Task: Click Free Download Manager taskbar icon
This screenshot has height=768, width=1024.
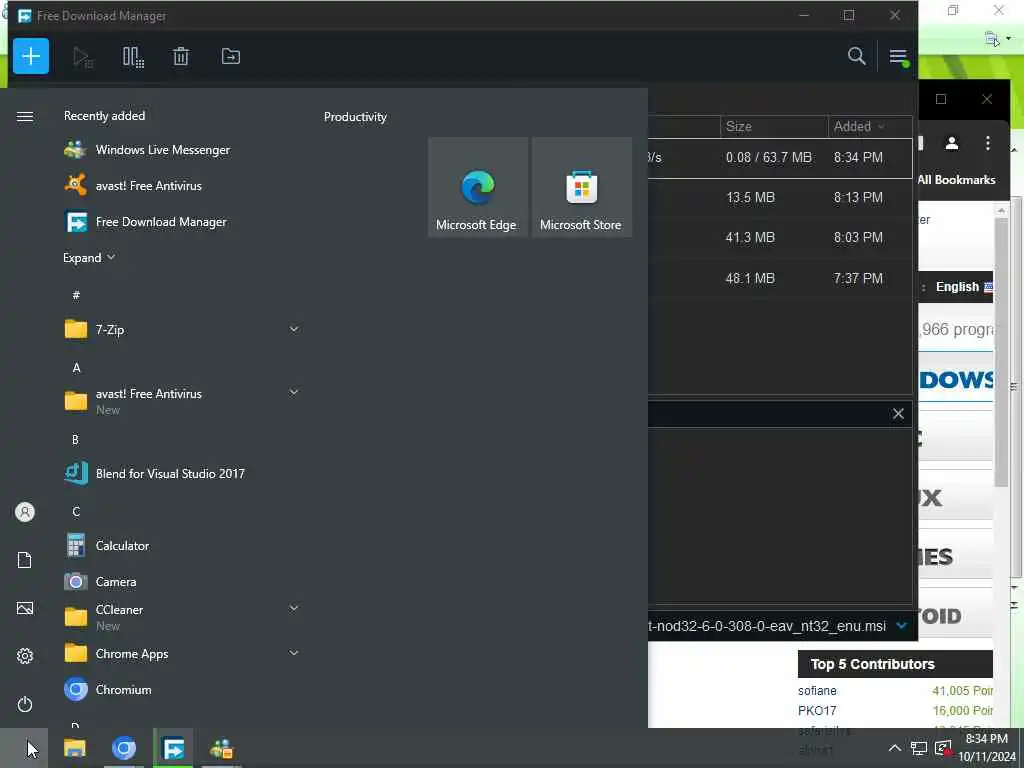Action: 173,748
